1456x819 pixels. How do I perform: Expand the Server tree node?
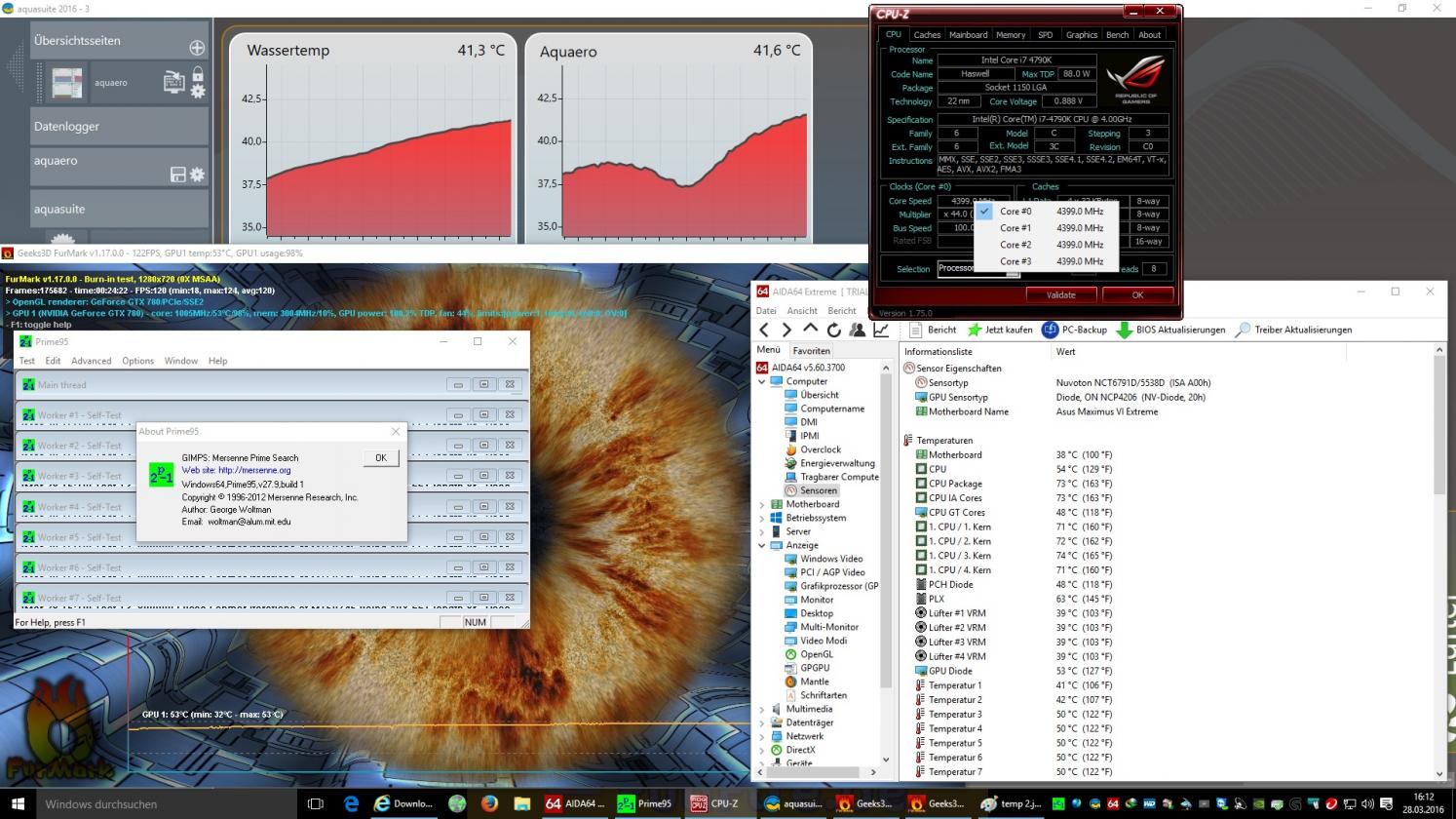pos(762,531)
